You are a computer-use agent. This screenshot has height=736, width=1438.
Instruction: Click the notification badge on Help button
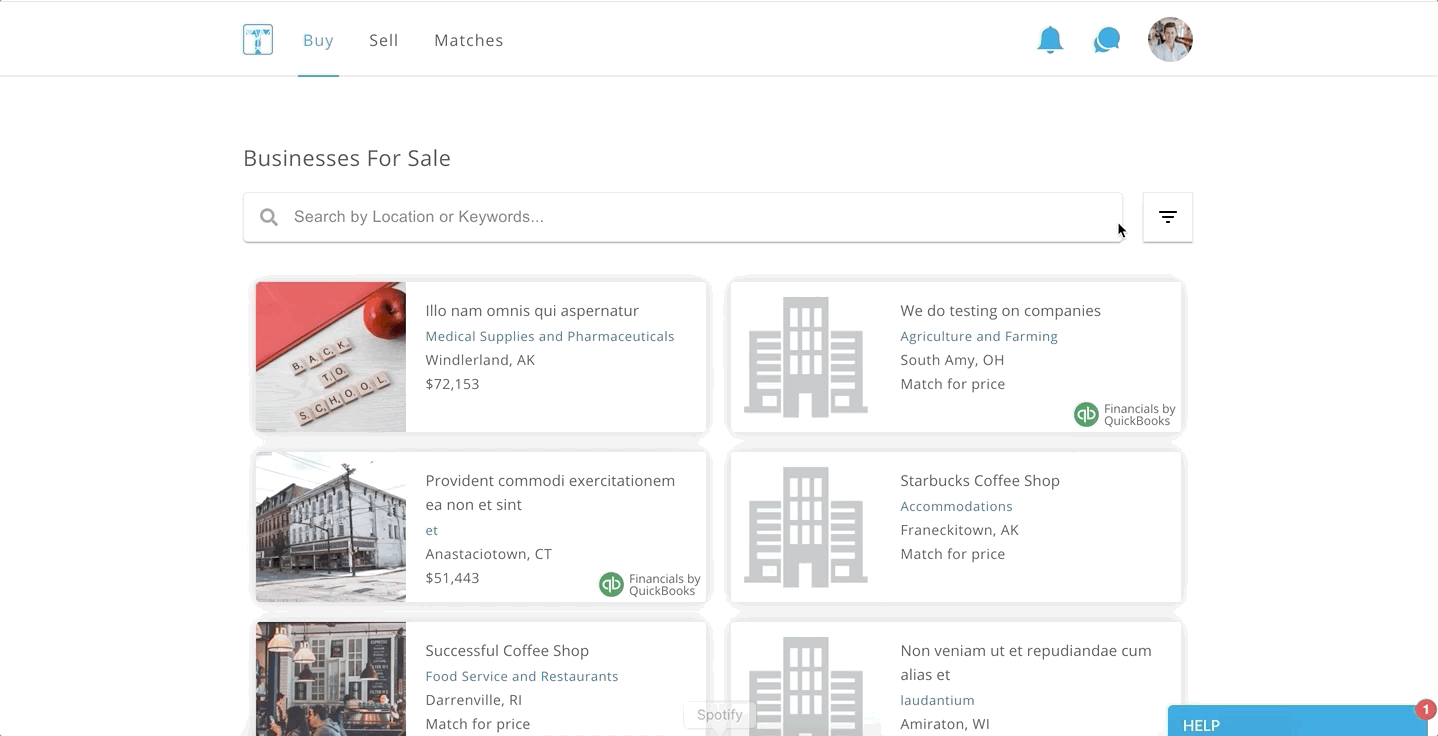[1426, 709]
